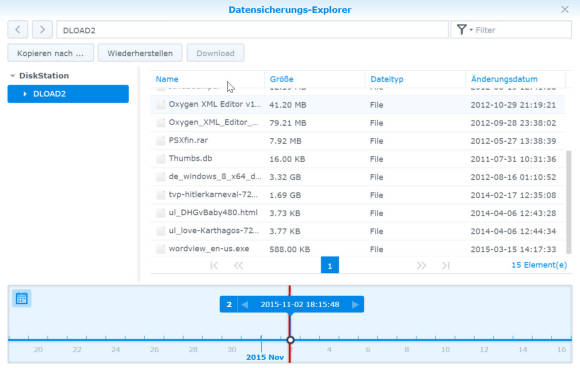Select the ul_DHGvBaby480.html file

point(358,213)
